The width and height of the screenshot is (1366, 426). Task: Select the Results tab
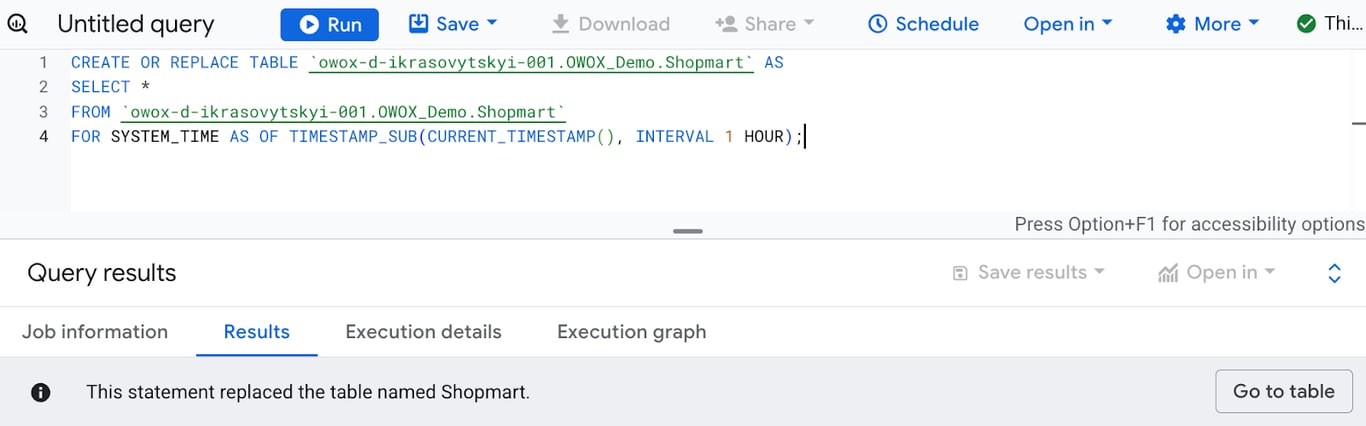257,332
